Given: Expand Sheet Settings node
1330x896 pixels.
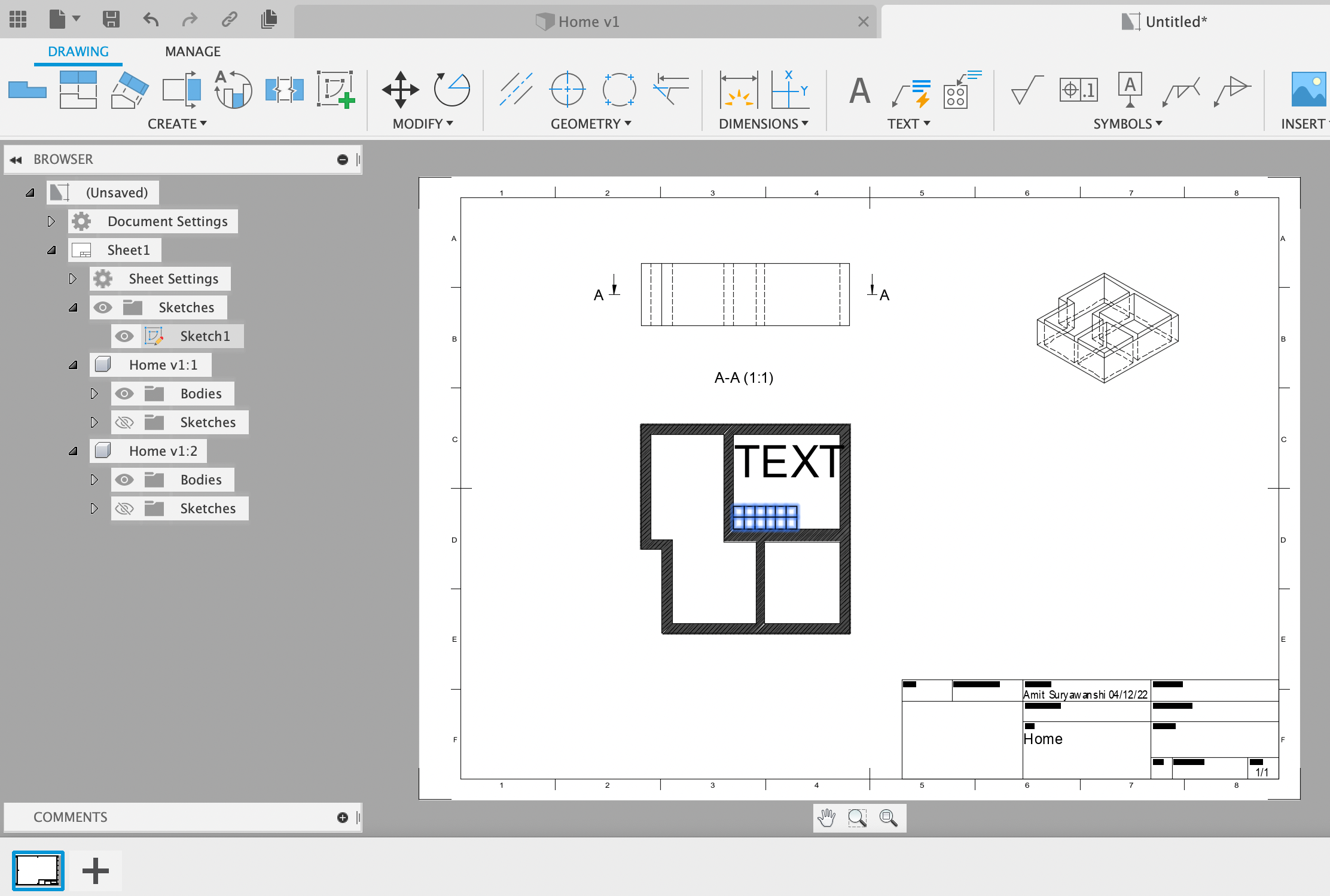Looking at the screenshot, I should point(73,279).
